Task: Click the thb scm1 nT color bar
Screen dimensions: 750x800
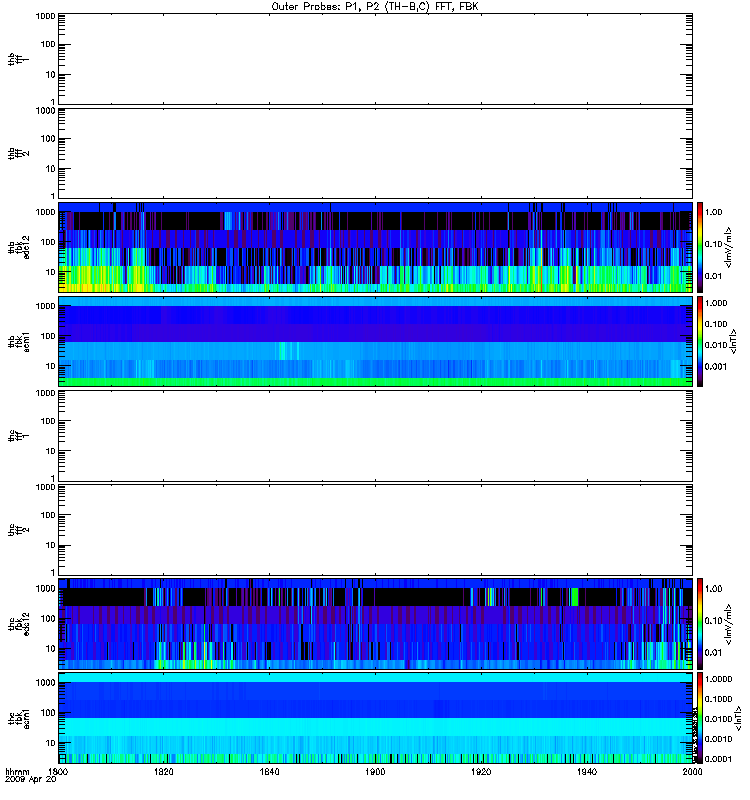Action: [x=700, y=341]
